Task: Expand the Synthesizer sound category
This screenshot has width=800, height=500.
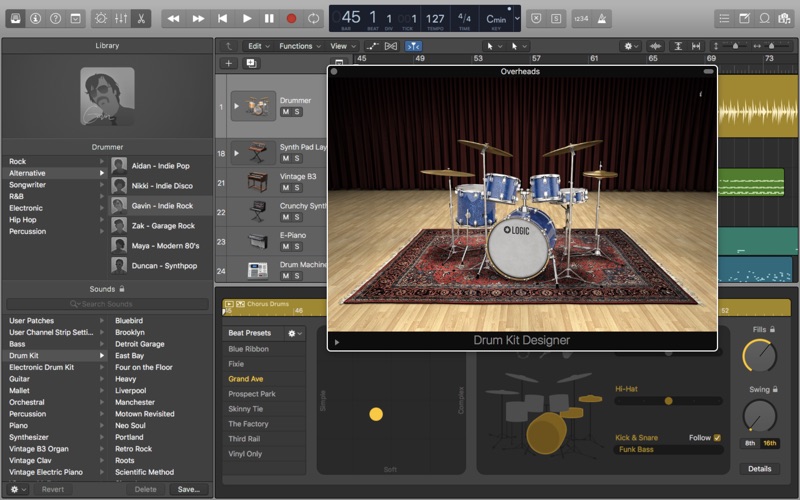Action: 102,437
